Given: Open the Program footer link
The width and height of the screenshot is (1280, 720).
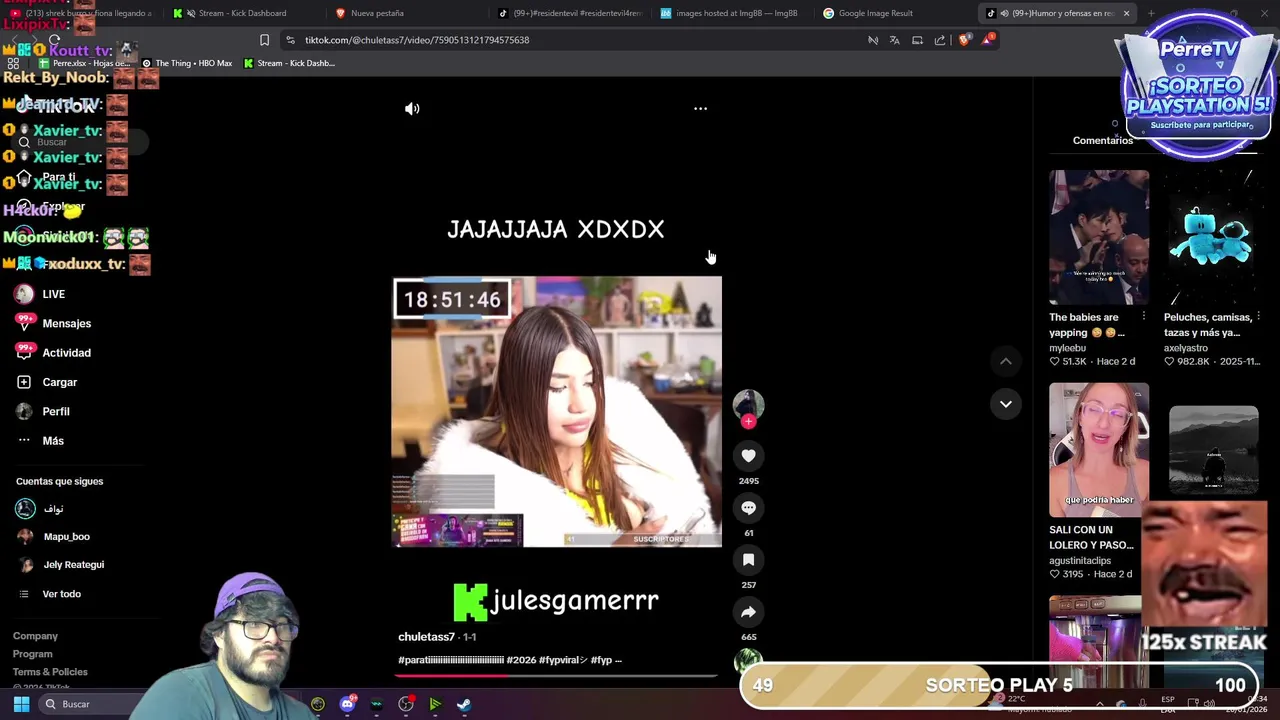Looking at the screenshot, I should click(x=33, y=654).
